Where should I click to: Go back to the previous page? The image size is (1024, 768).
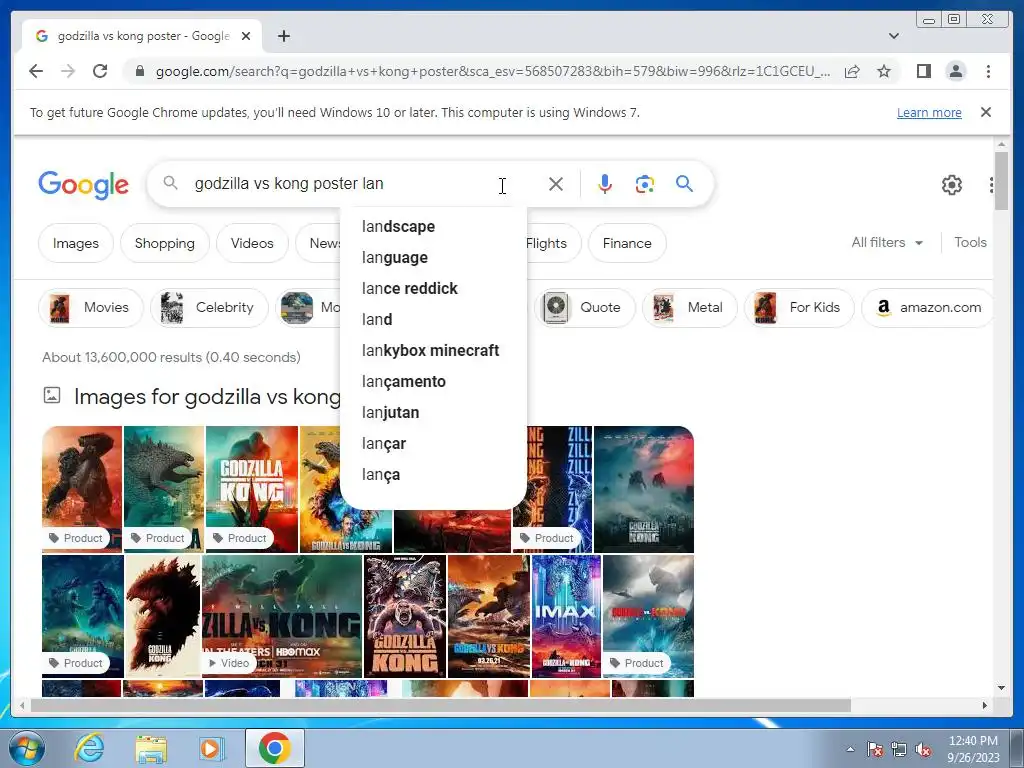click(36, 71)
